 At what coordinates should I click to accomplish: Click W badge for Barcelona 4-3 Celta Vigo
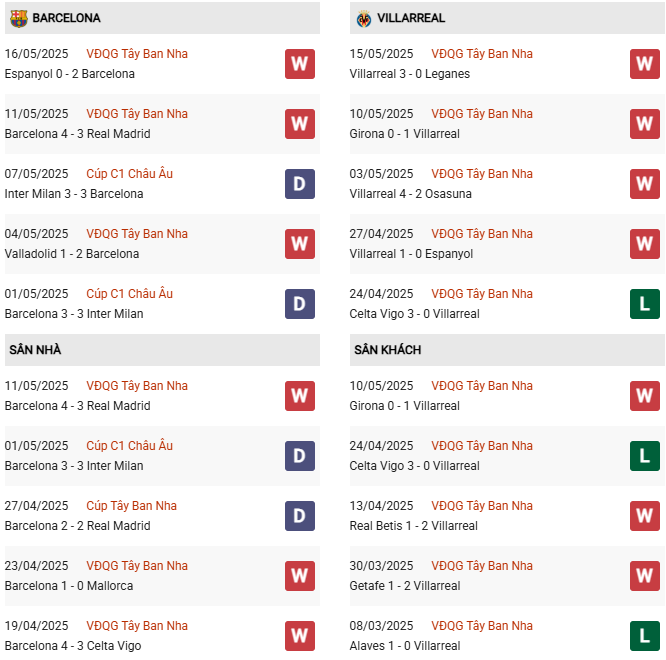tap(300, 636)
